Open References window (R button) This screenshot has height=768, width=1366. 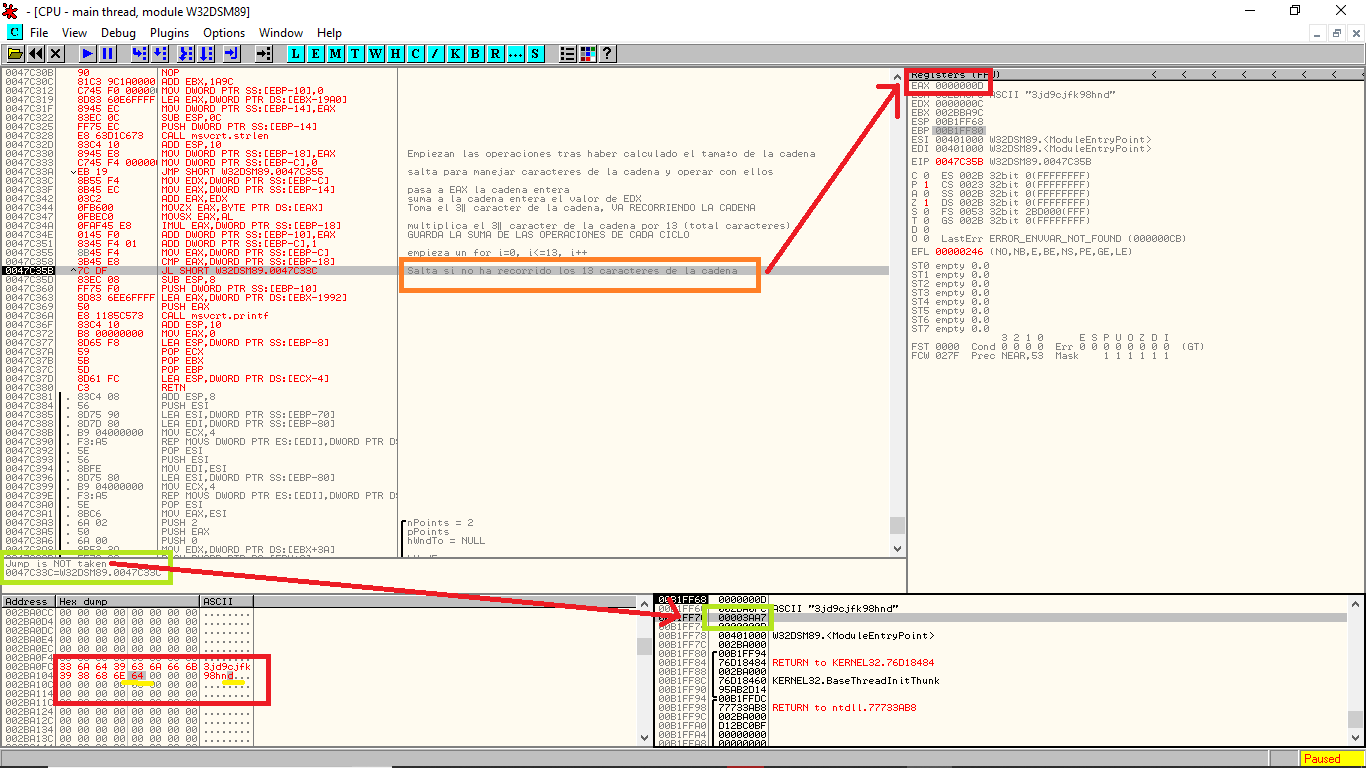click(495, 53)
